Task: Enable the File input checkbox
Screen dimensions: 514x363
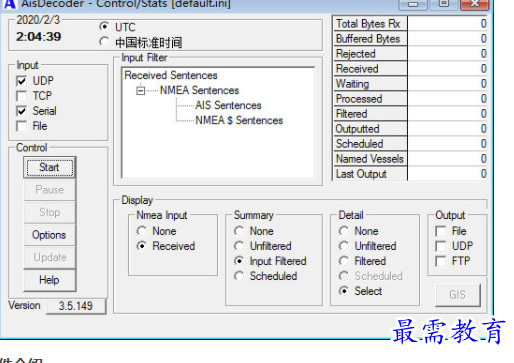Action: click(x=22, y=126)
